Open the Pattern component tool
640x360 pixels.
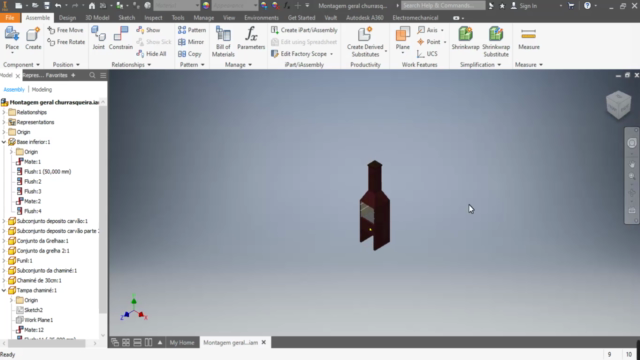pyautogui.click(x=192, y=30)
